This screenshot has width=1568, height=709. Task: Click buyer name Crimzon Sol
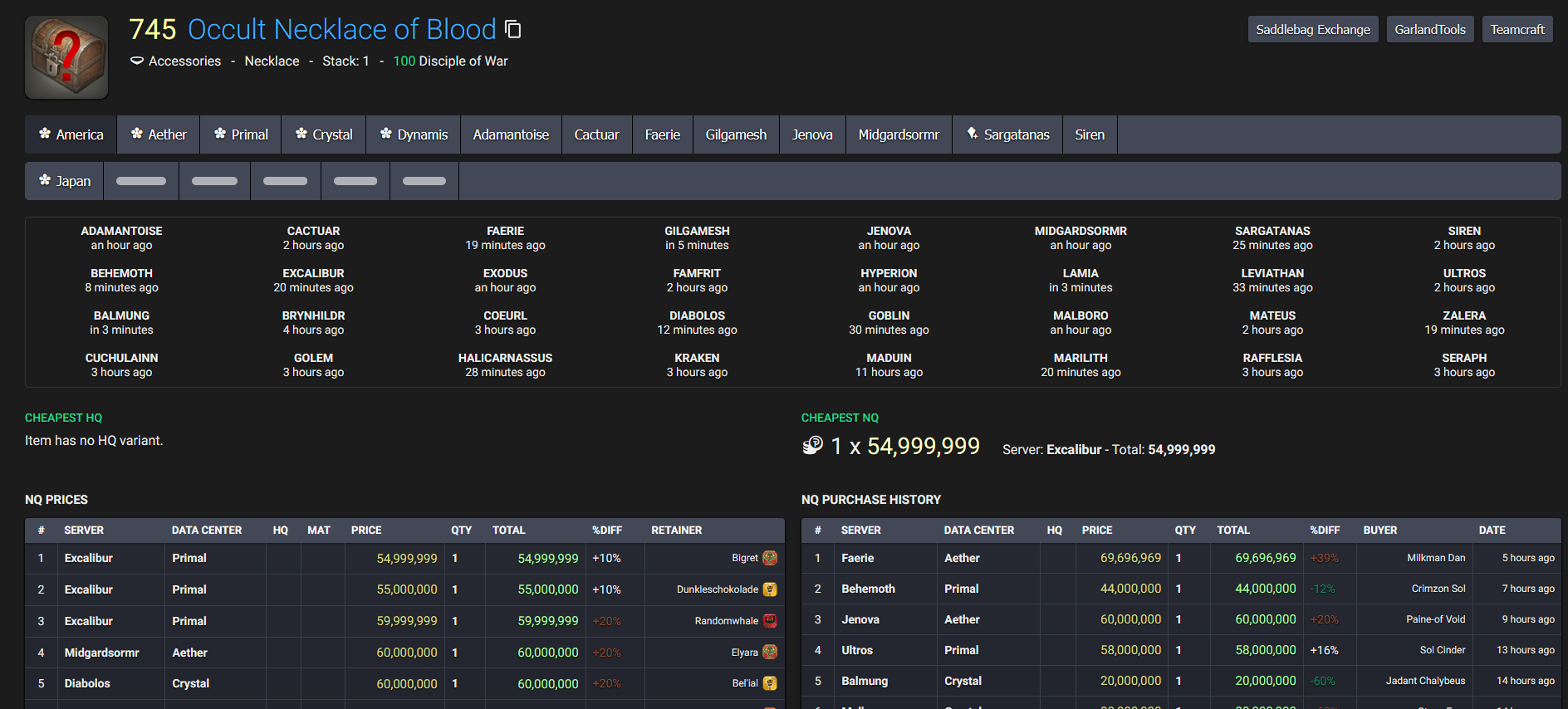1438,589
